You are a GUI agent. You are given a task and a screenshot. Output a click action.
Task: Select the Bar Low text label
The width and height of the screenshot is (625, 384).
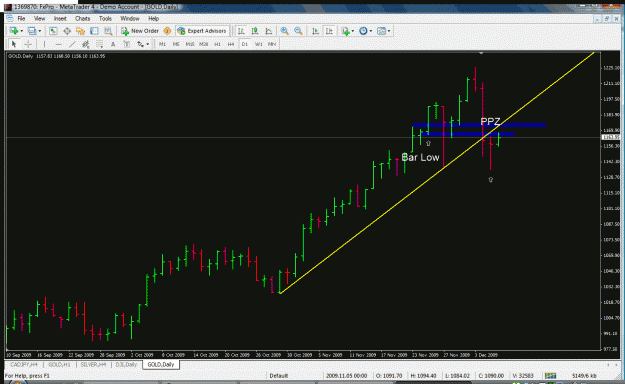[x=420, y=158]
